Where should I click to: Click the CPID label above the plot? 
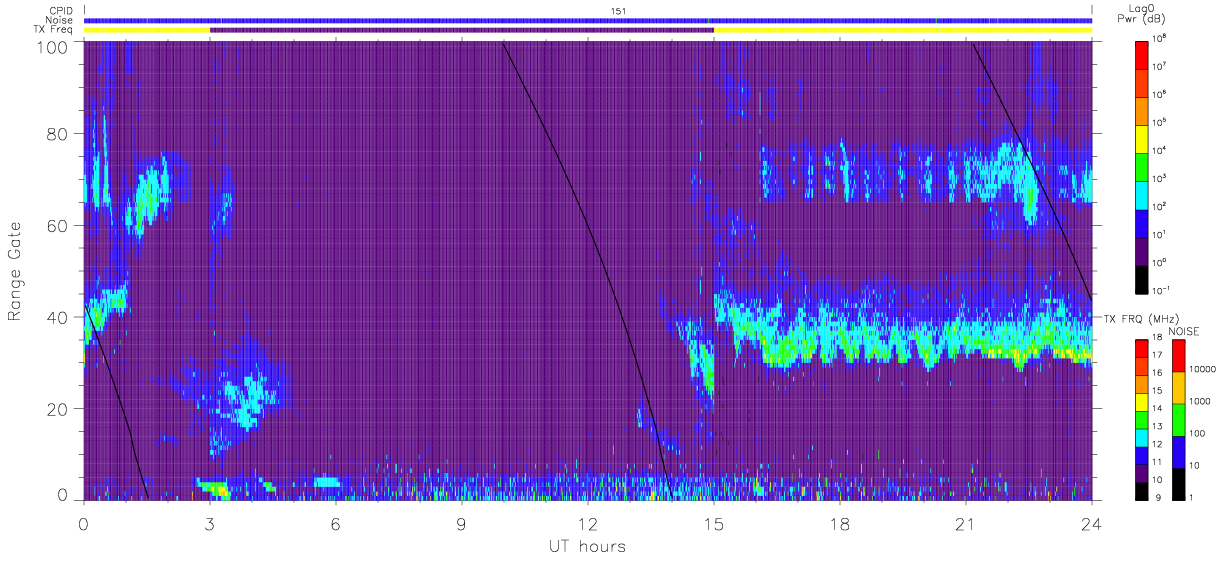[62, 11]
